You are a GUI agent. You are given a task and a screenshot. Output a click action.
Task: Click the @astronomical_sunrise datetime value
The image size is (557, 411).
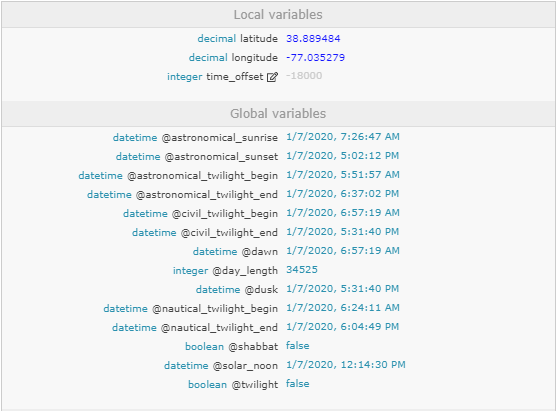click(343, 137)
